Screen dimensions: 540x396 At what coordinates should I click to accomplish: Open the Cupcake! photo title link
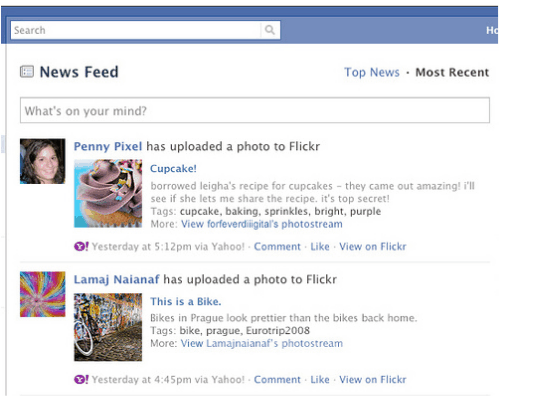[173, 169]
